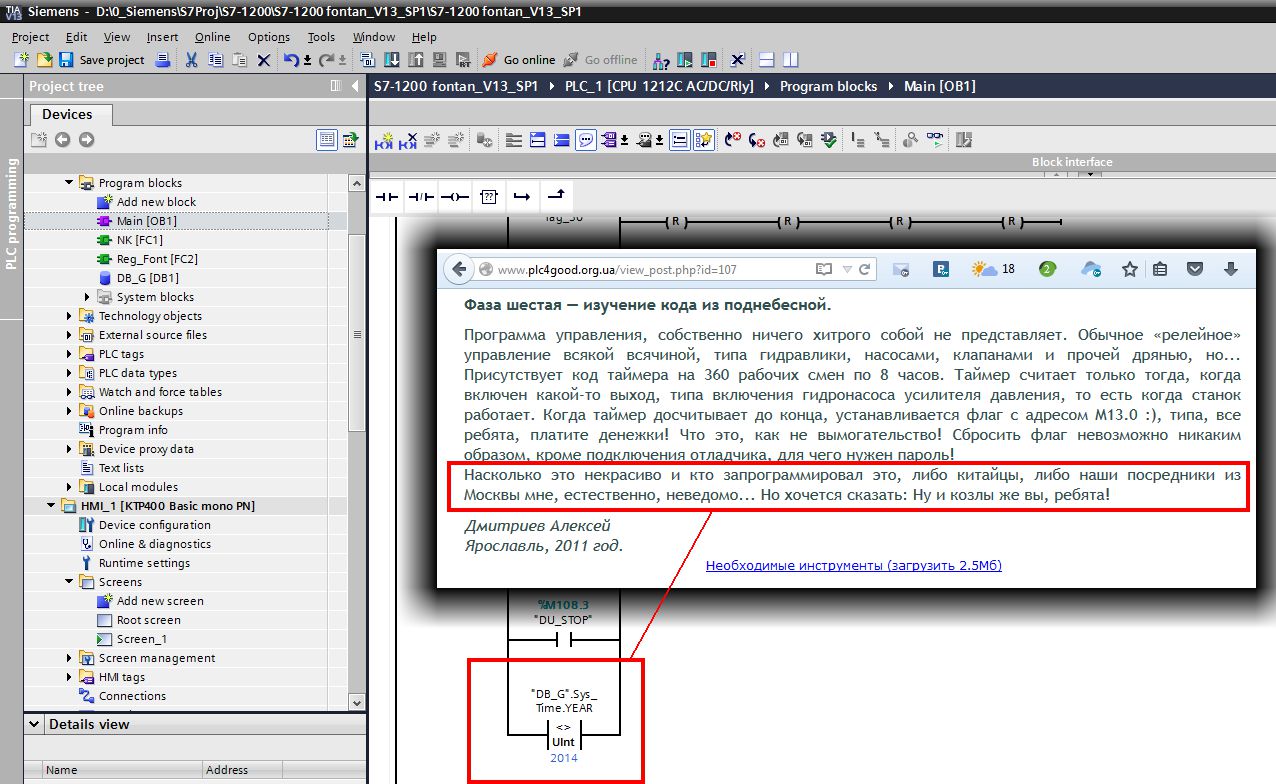The image size is (1276, 784).
Task: Collapse the Screens folder
Action: [x=70, y=582]
